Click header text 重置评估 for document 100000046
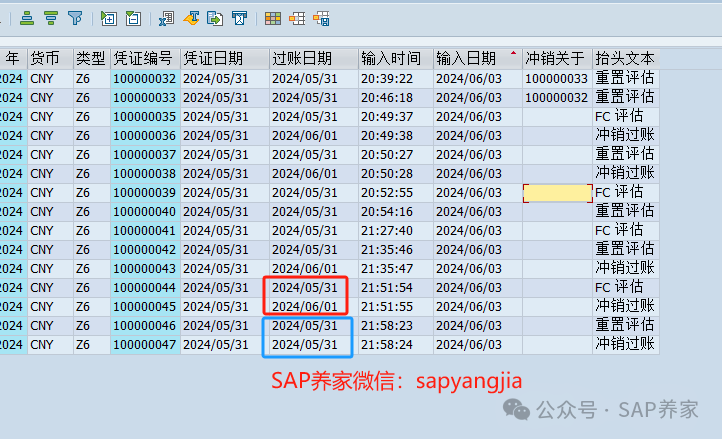This screenshot has height=439, width=722. point(625,325)
